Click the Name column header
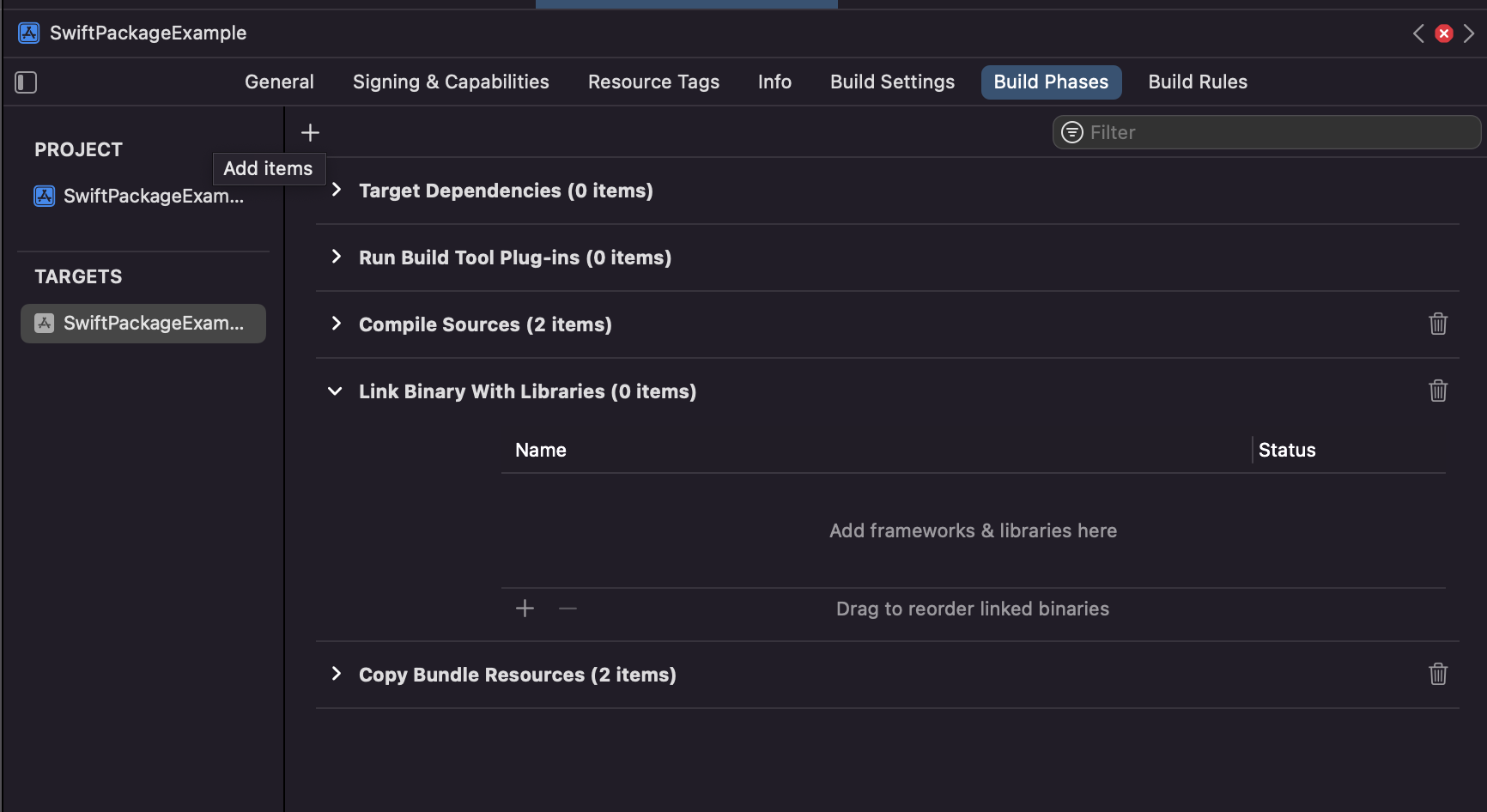 541,450
